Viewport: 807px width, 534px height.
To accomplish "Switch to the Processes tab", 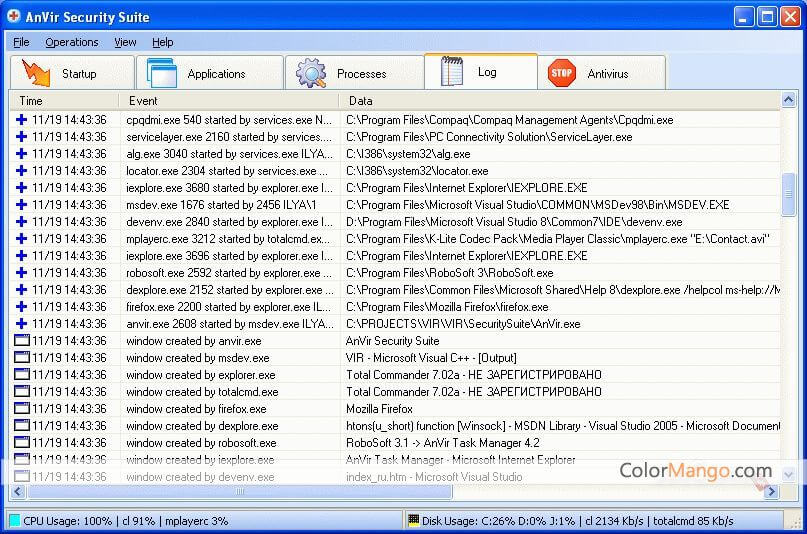I will click(354, 73).
